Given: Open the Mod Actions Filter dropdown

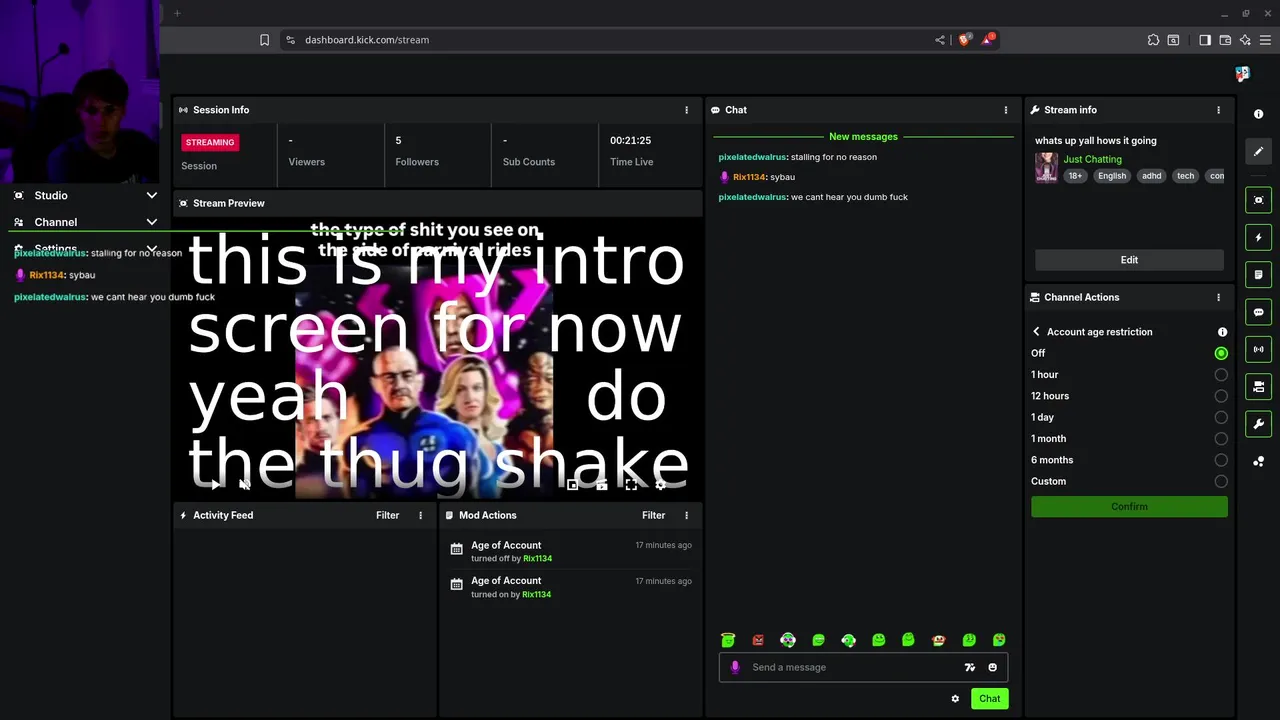Looking at the screenshot, I should pyautogui.click(x=653, y=515).
